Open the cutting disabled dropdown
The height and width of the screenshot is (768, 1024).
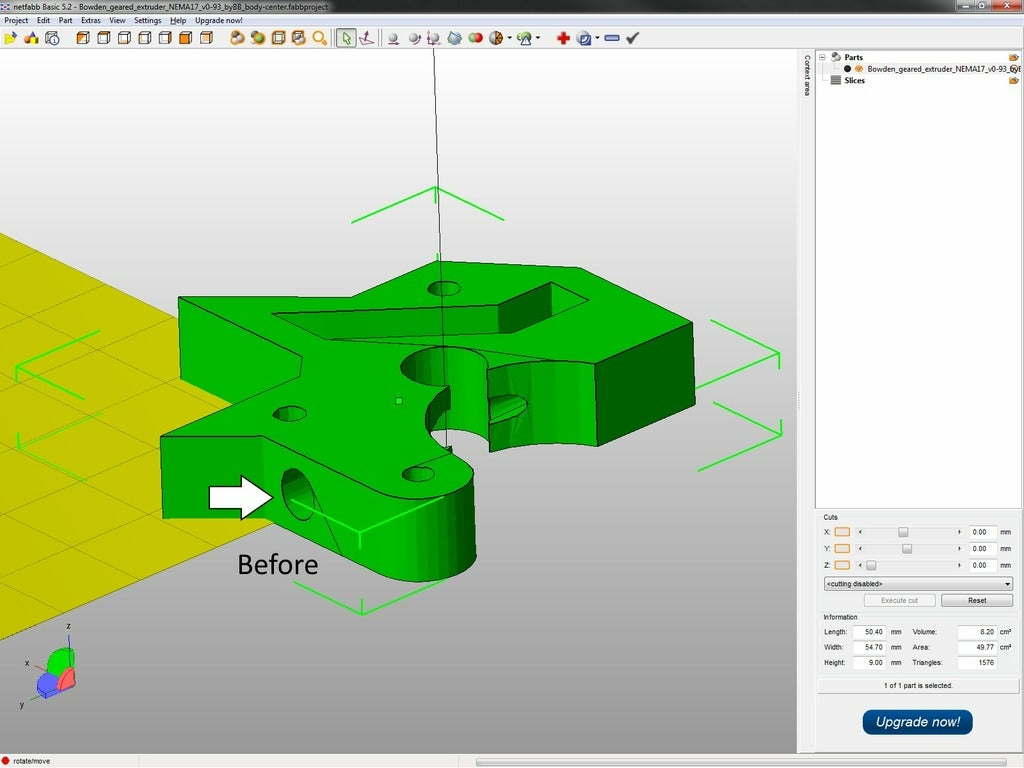pos(917,583)
